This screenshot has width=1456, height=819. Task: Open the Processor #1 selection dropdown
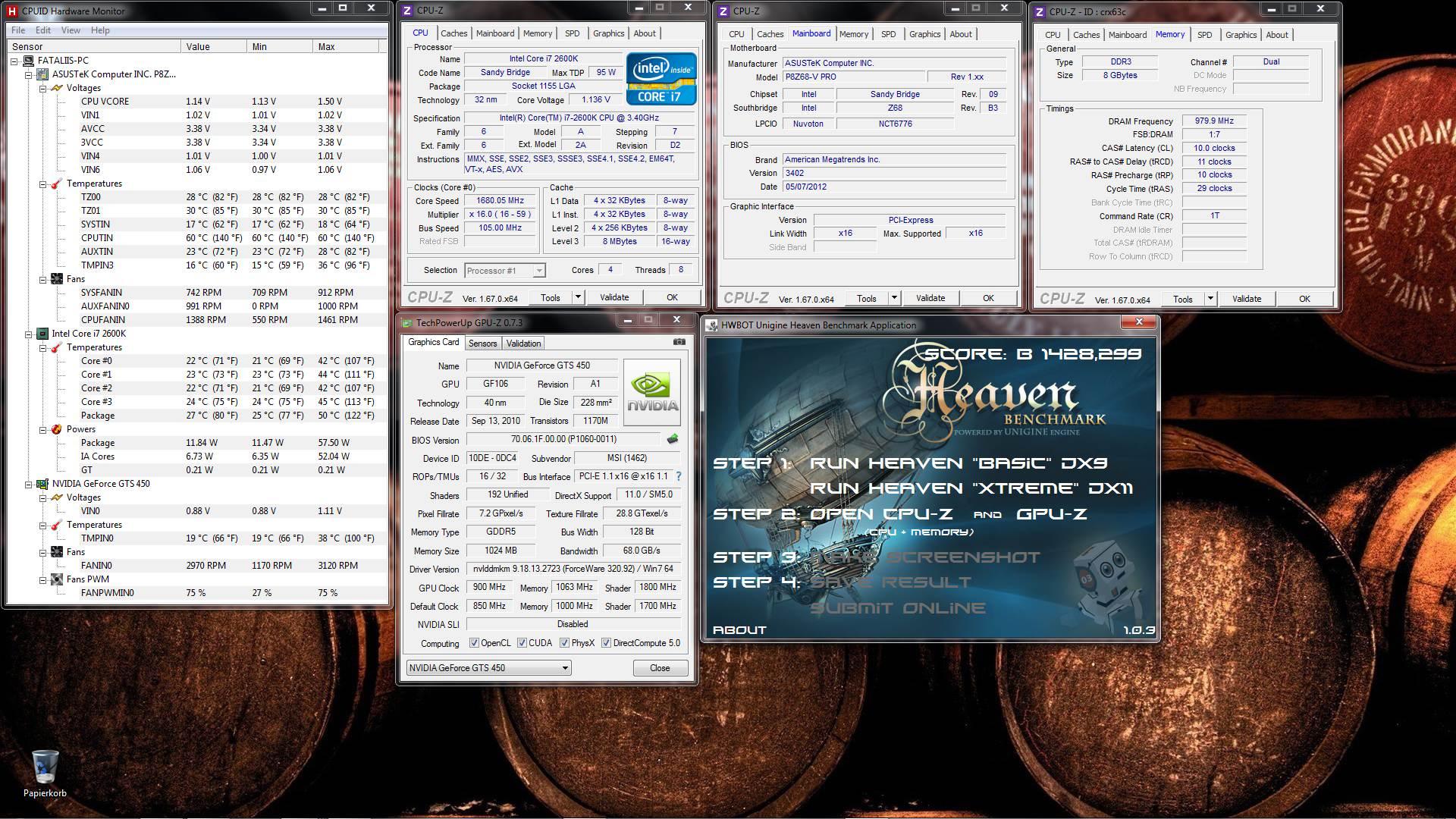(504, 271)
